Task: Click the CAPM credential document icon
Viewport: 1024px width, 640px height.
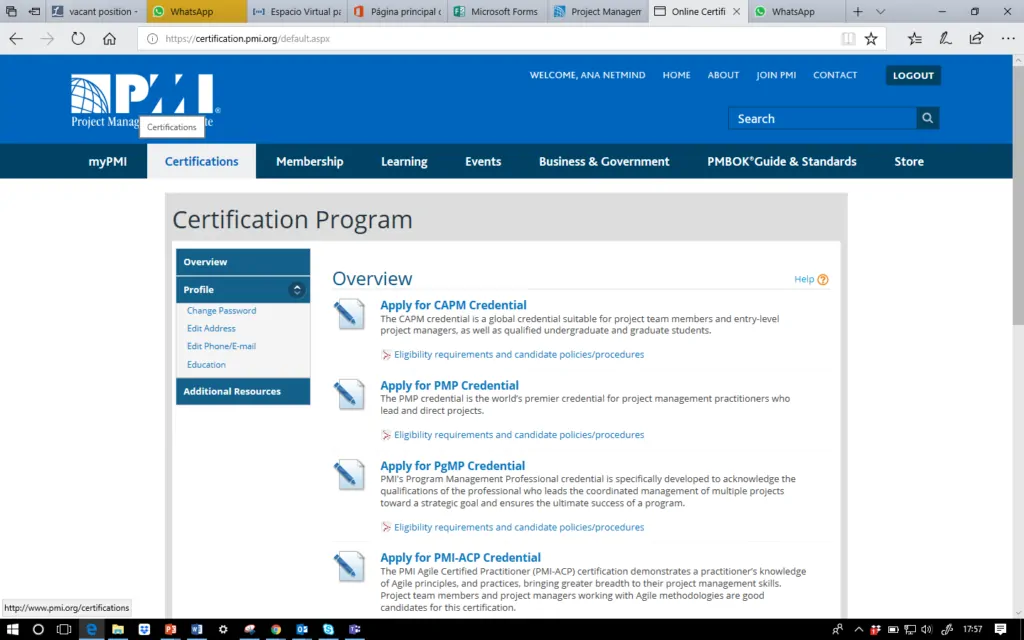Action: [x=349, y=314]
